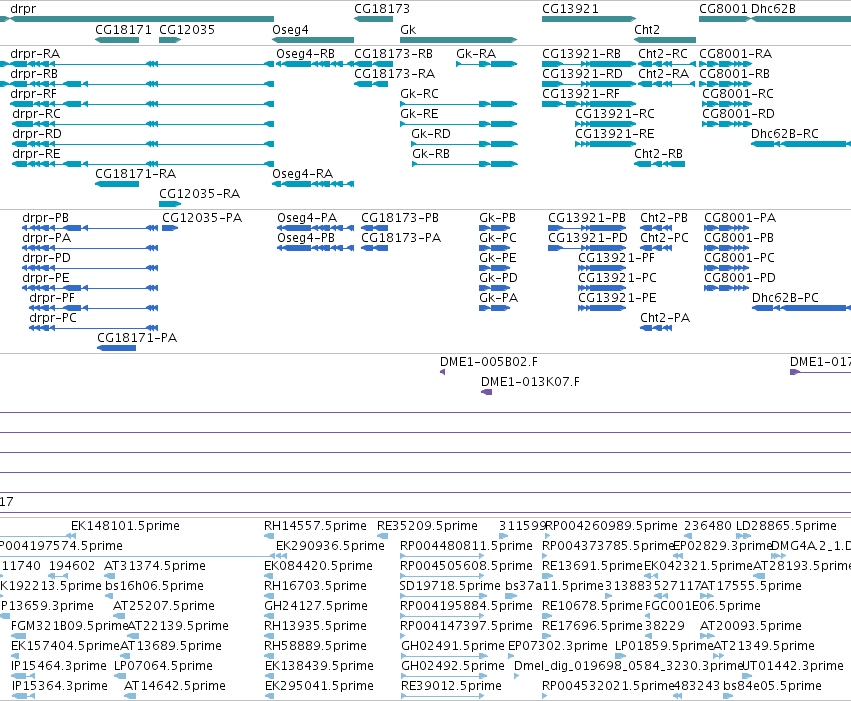Screen dimensions: 851x701
Task: Click transcript CG13921-RB
Action: click(581, 54)
